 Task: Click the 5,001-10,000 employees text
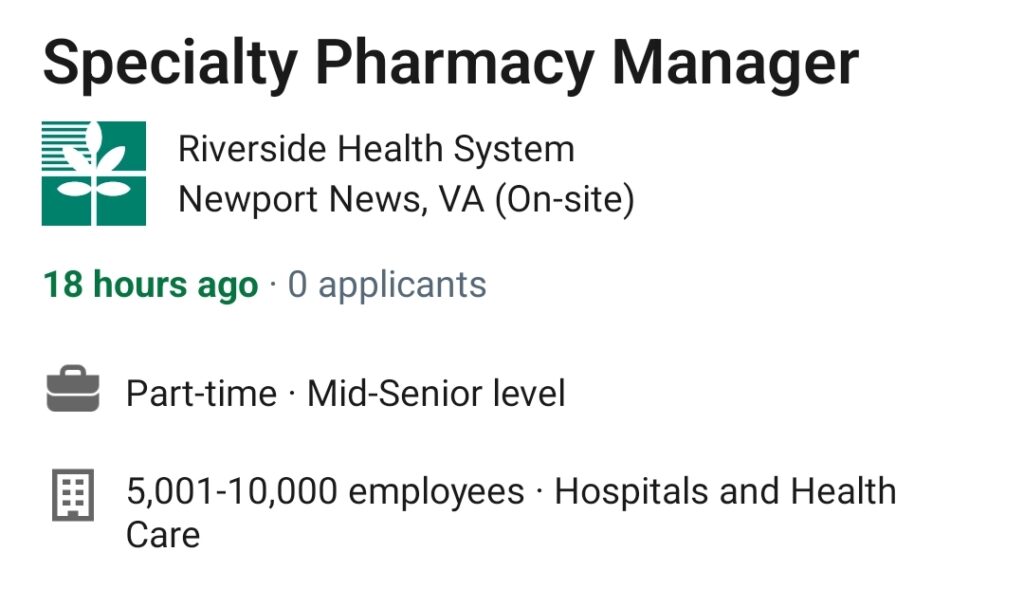coord(325,491)
